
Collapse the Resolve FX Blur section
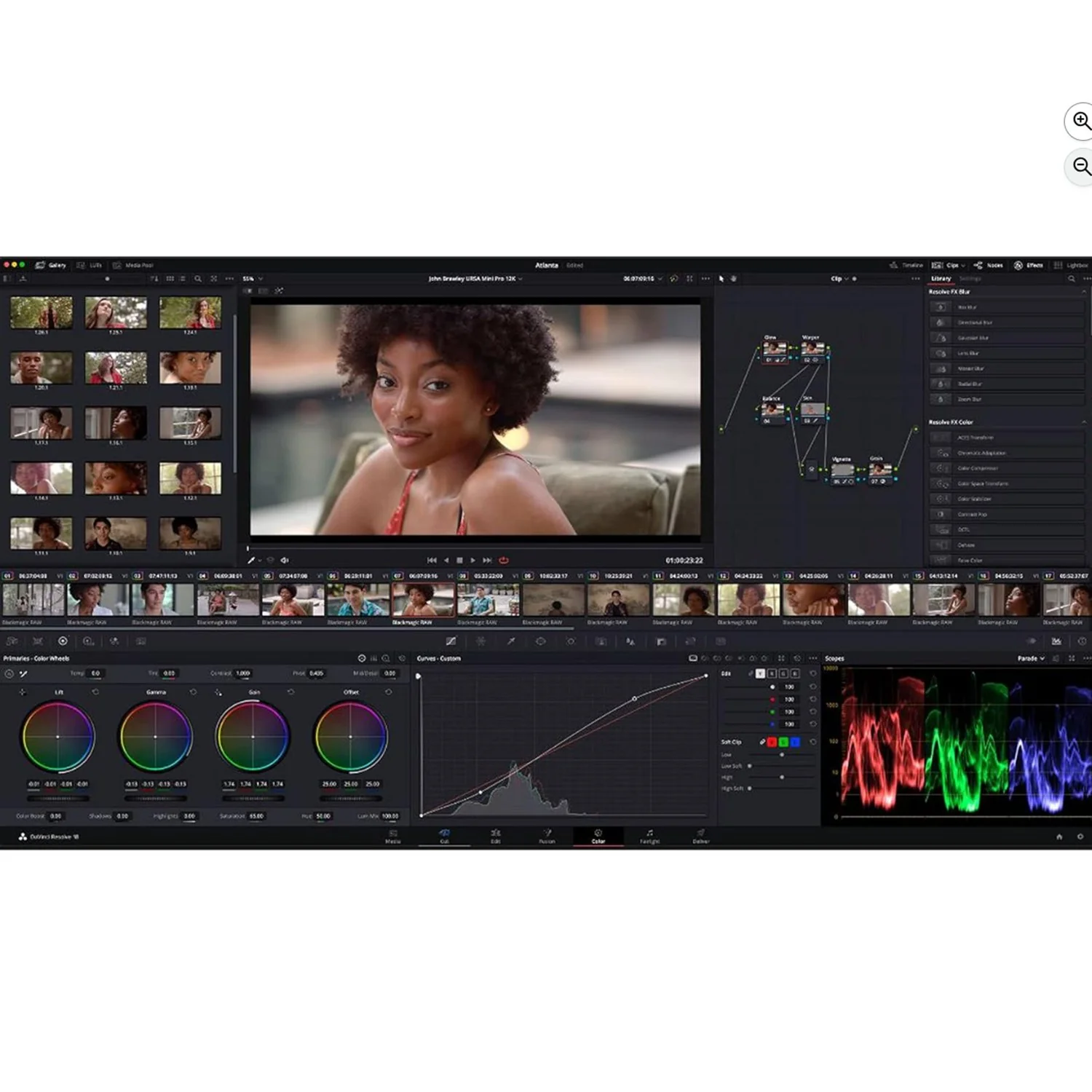(1083, 292)
